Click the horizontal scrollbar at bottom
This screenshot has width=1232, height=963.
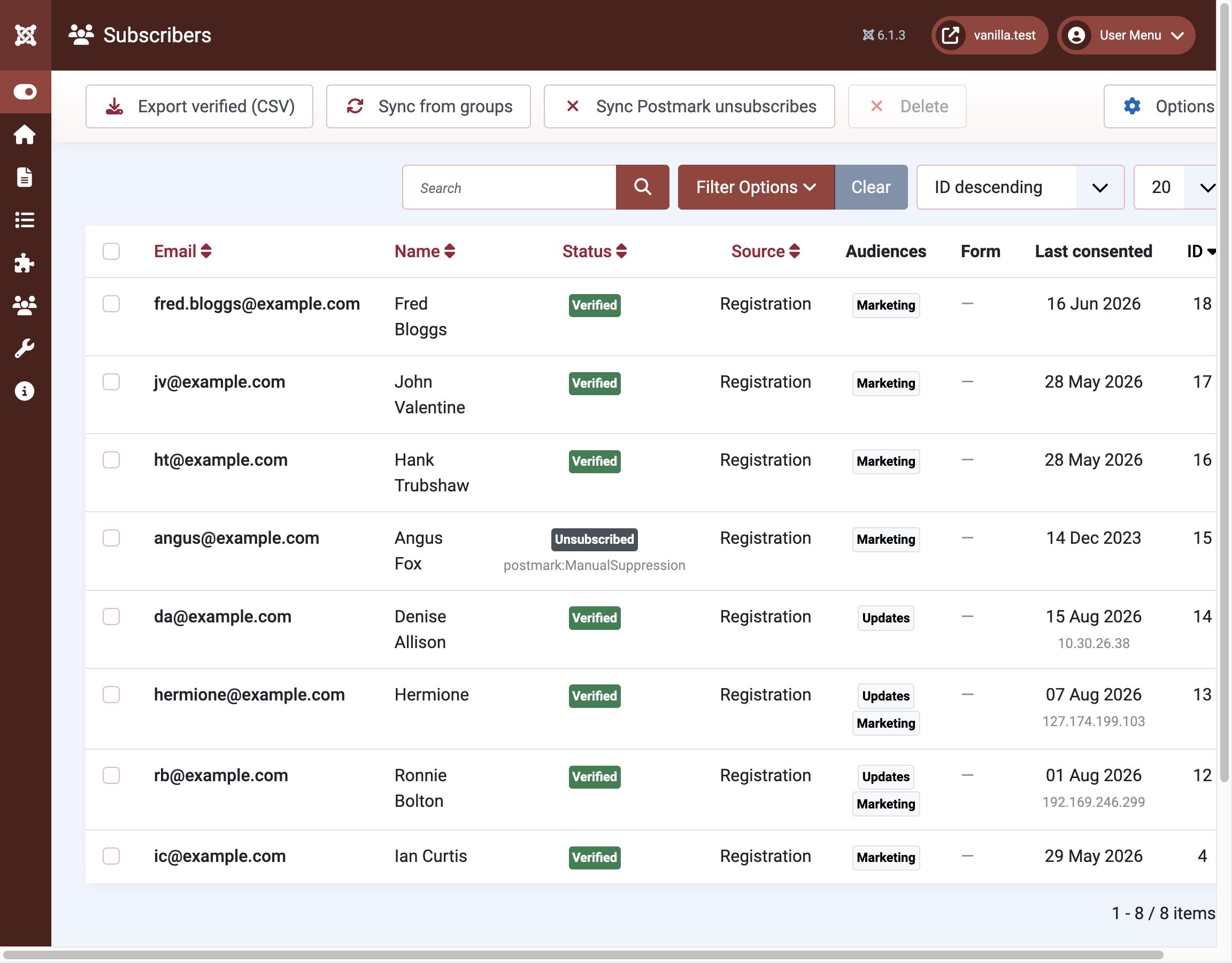click(x=583, y=956)
